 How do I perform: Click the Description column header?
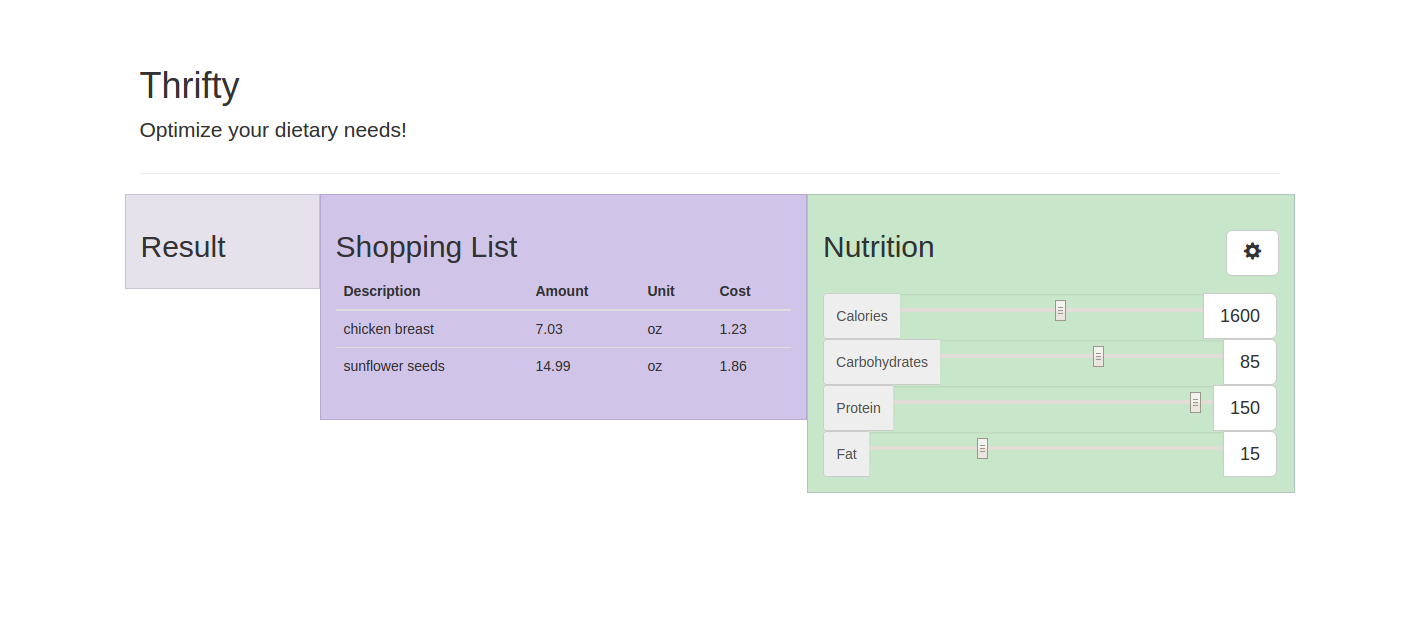381,291
